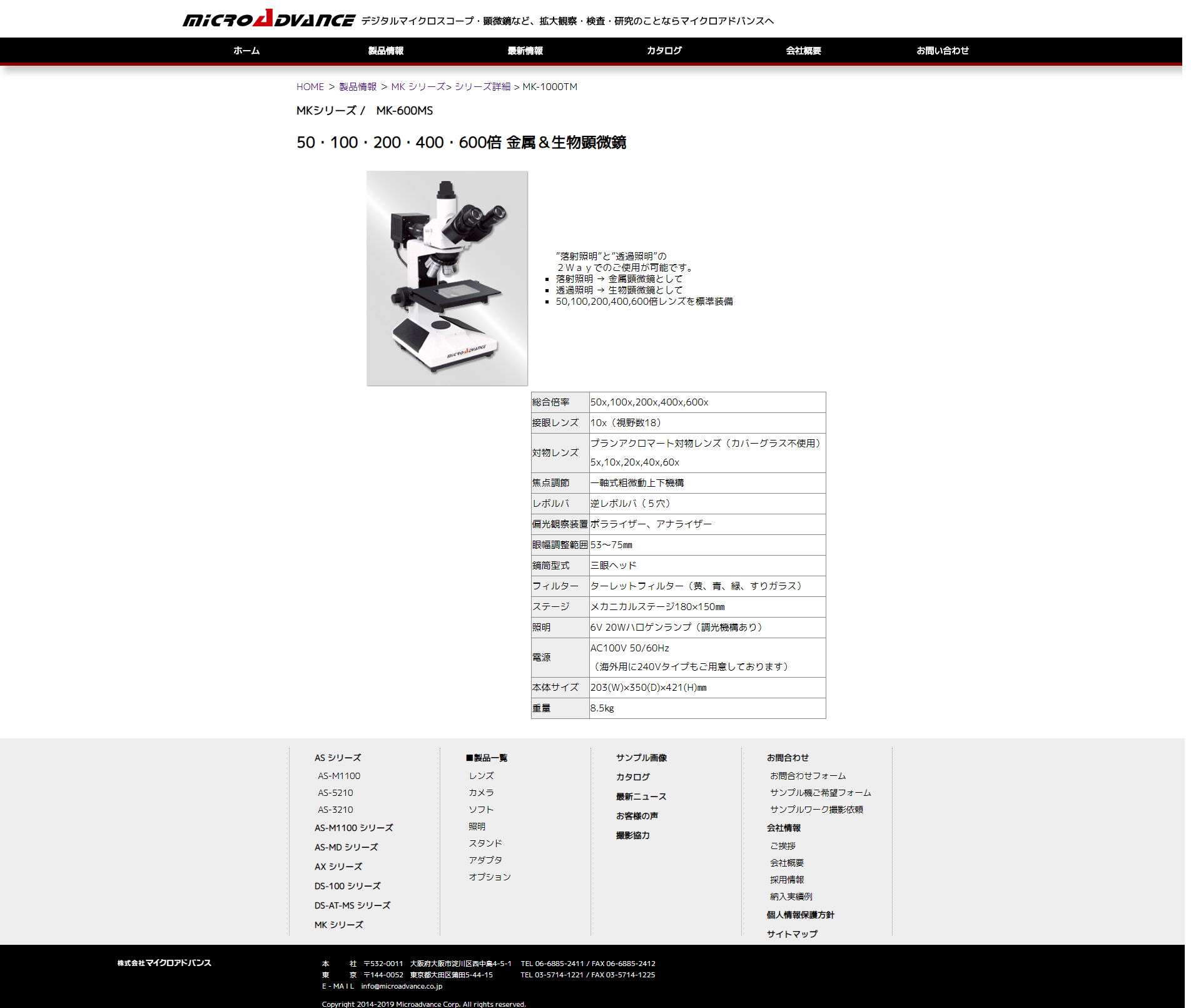1201x1008 pixels.
Task: Select 会社概要 in the navigation bar
Action: point(803,51)
